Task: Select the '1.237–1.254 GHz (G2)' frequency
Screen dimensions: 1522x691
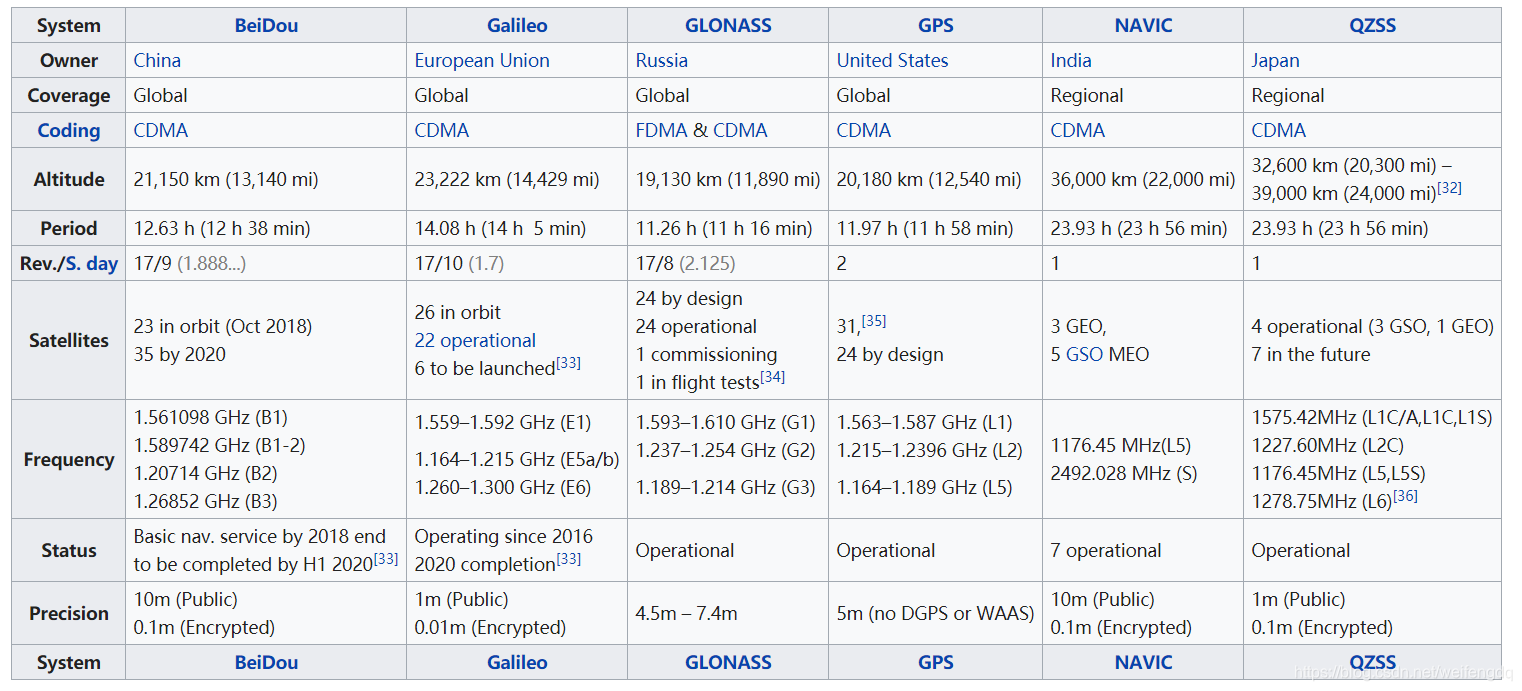Action: point(726,450)
